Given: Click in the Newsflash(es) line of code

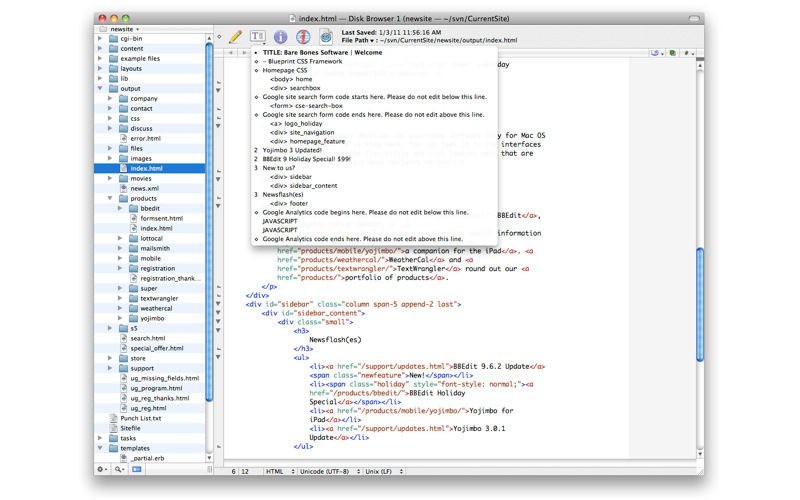Looking at the screenshot, I should click(335, 339).
